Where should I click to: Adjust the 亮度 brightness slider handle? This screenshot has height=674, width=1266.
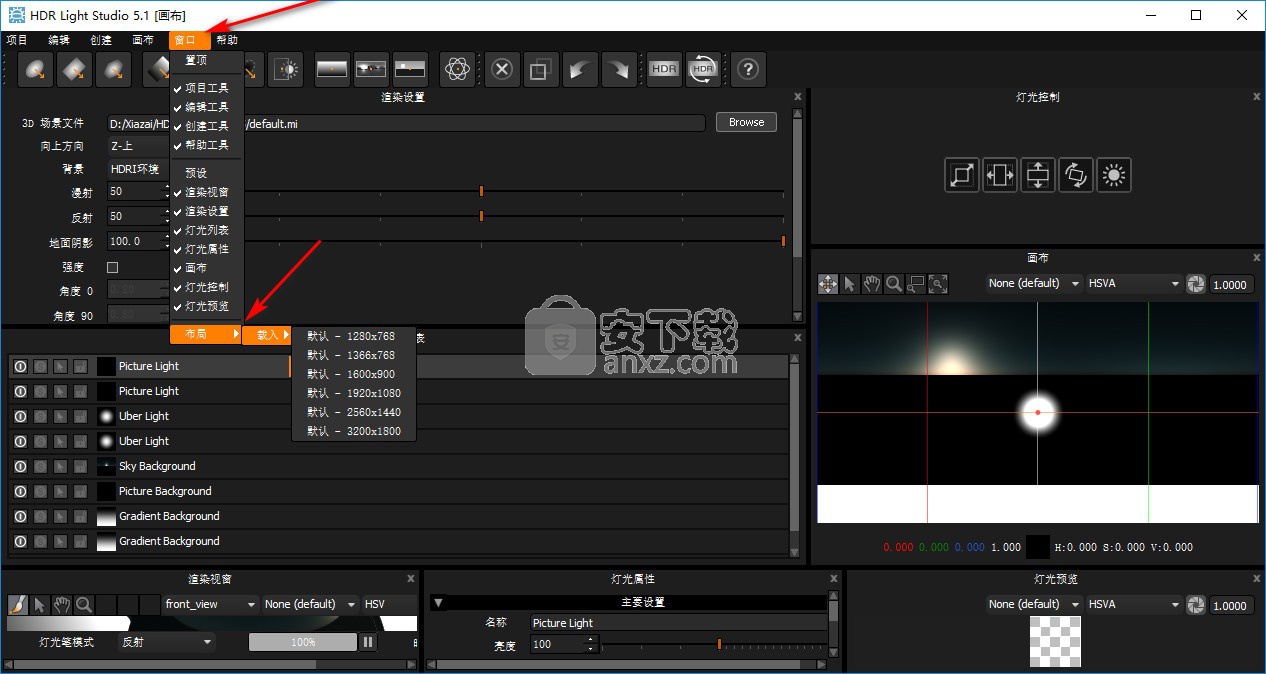pos(719,644)
